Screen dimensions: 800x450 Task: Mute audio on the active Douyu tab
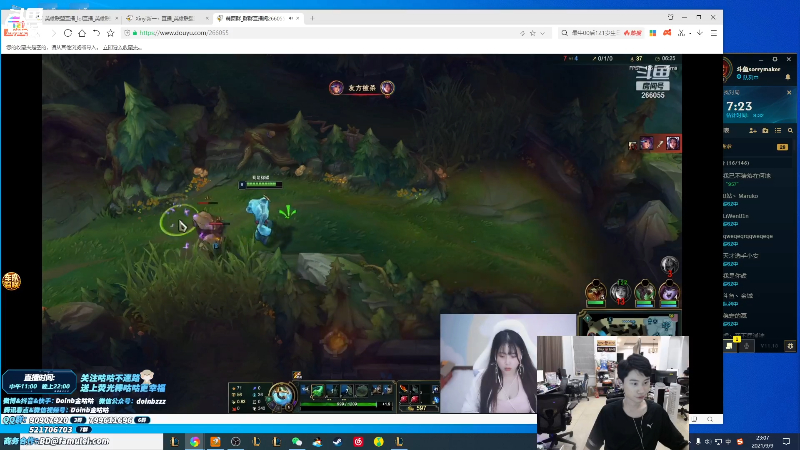tap(291, 18)
